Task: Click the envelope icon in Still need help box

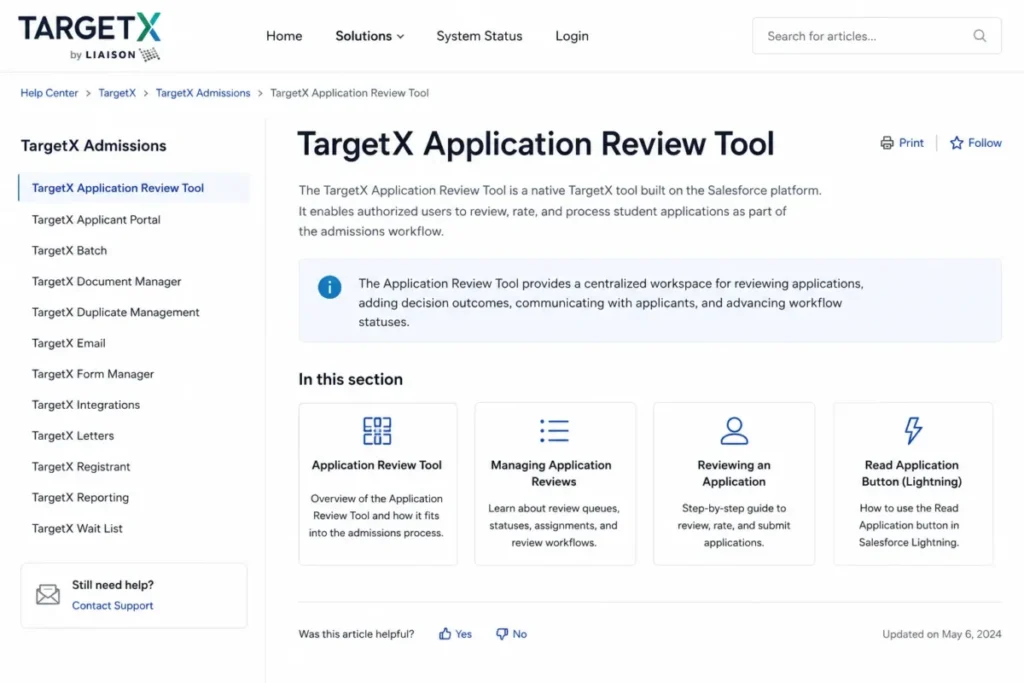Action: [x=48, y=594]
